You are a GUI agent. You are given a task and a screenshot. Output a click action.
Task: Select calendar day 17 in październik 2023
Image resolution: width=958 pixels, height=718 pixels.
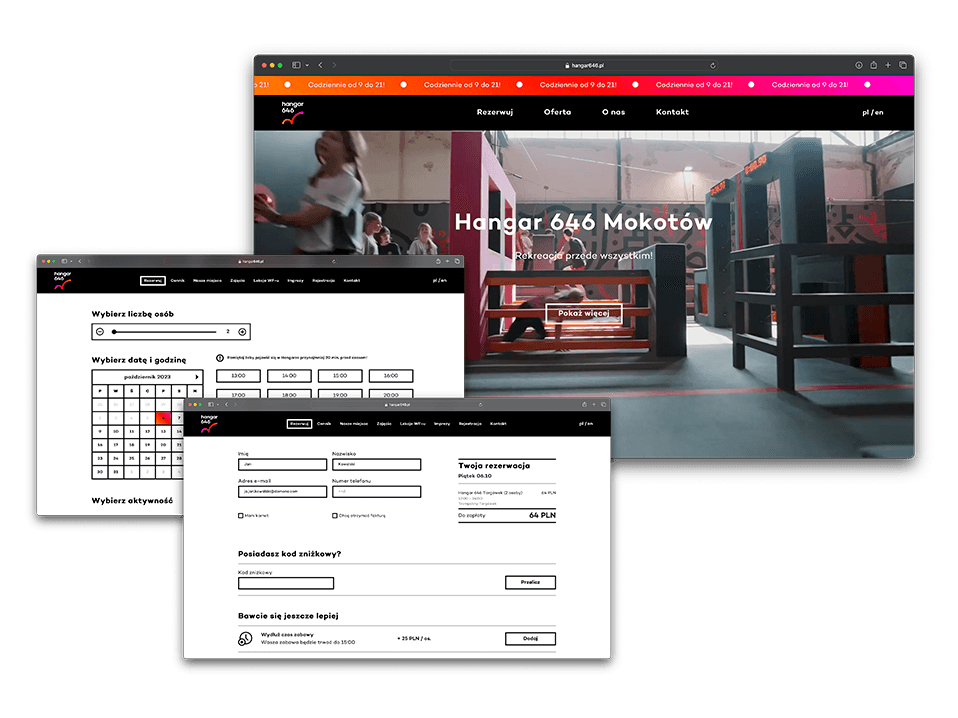click(115, 445)
